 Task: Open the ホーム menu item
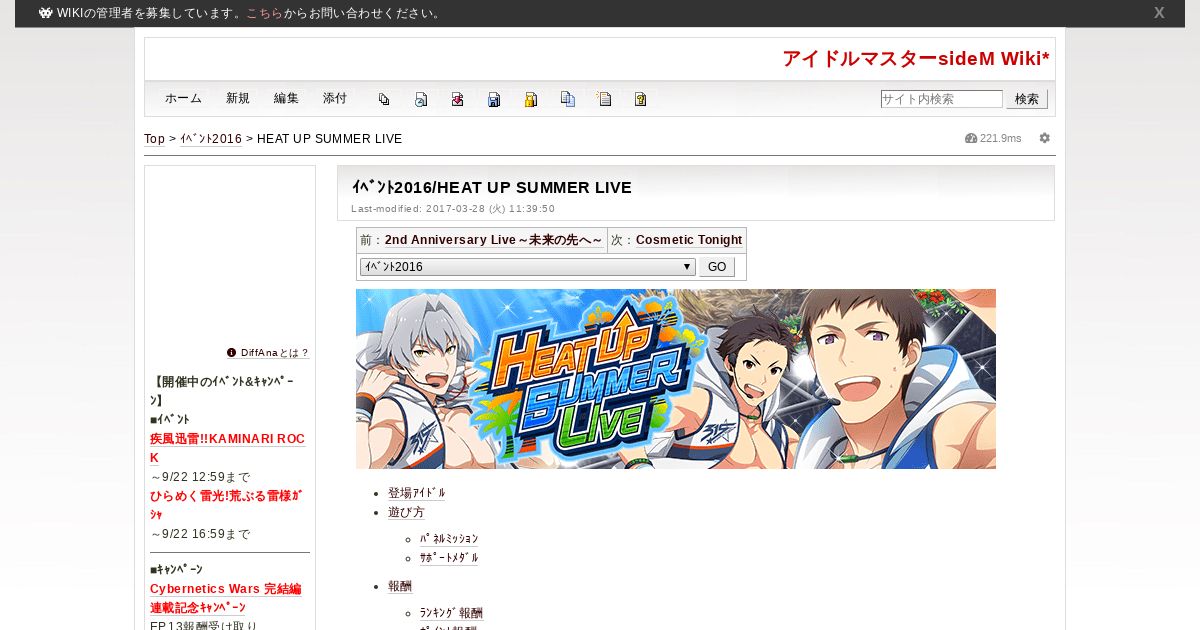(183, 98)
